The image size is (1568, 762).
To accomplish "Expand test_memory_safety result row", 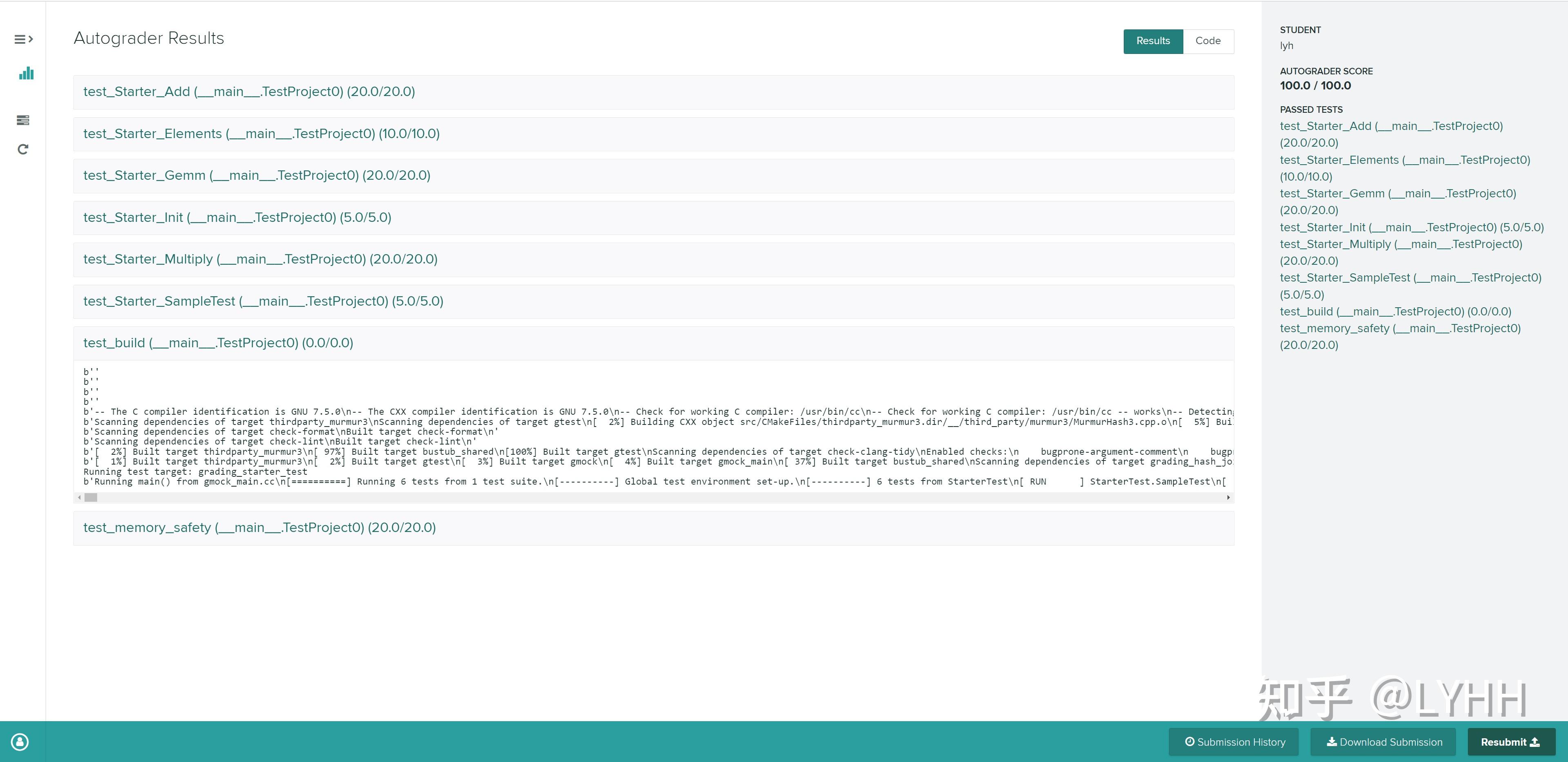I will [x=259, y=528].
